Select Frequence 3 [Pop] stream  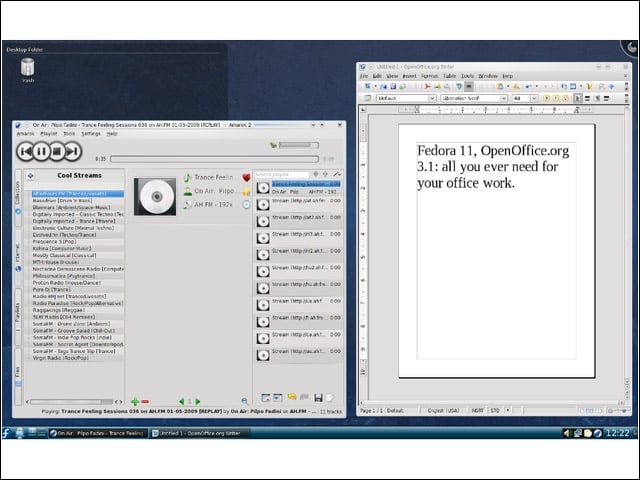[54, 242]
